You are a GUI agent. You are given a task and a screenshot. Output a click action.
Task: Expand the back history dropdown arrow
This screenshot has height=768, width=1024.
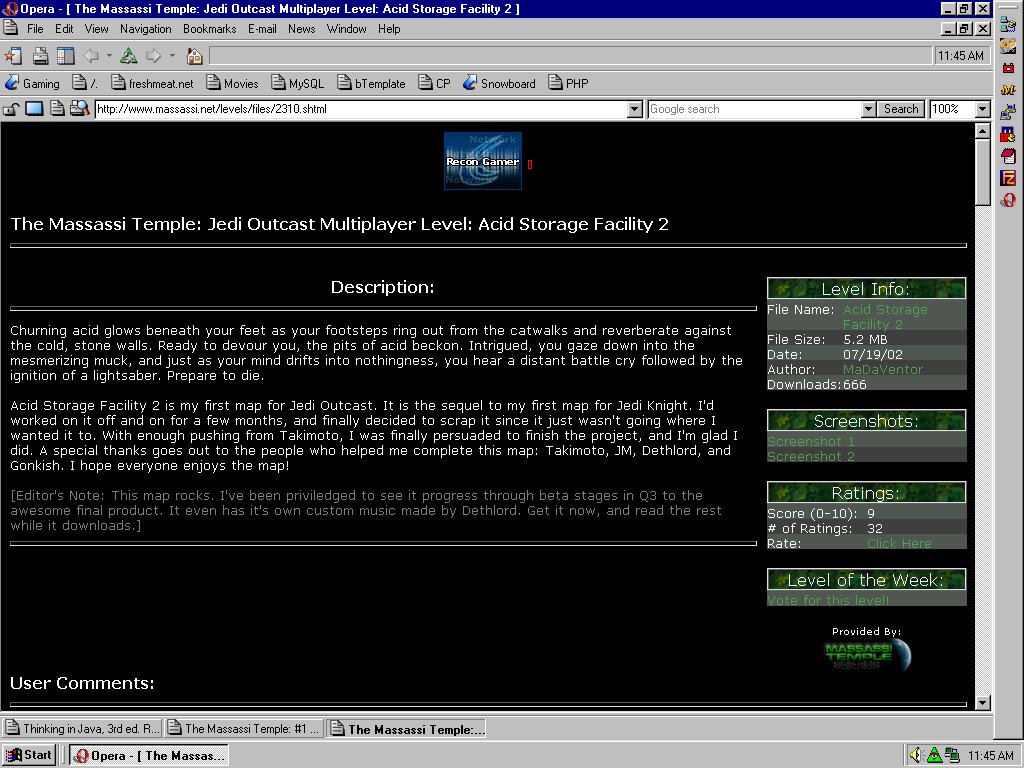(109, 56)
